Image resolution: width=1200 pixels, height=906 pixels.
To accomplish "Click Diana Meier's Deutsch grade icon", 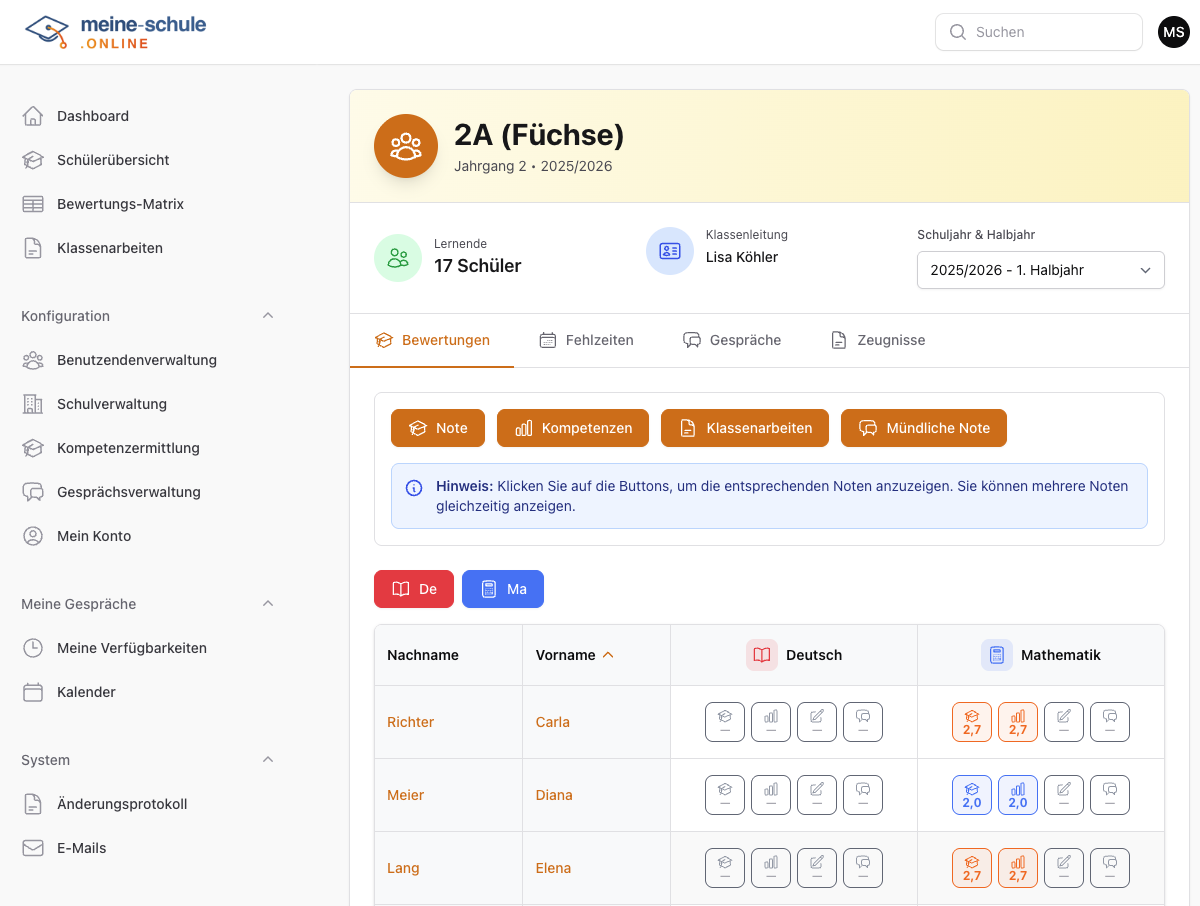I will point(724,795).
